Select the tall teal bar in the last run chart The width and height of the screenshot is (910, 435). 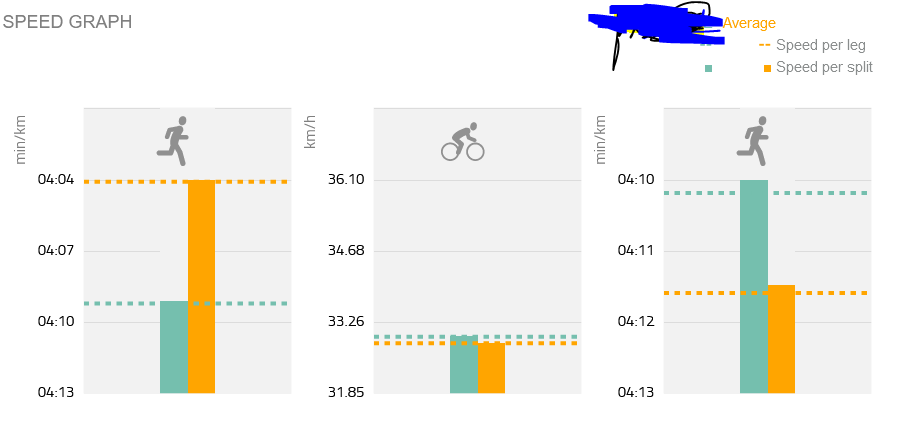(753, 287)
